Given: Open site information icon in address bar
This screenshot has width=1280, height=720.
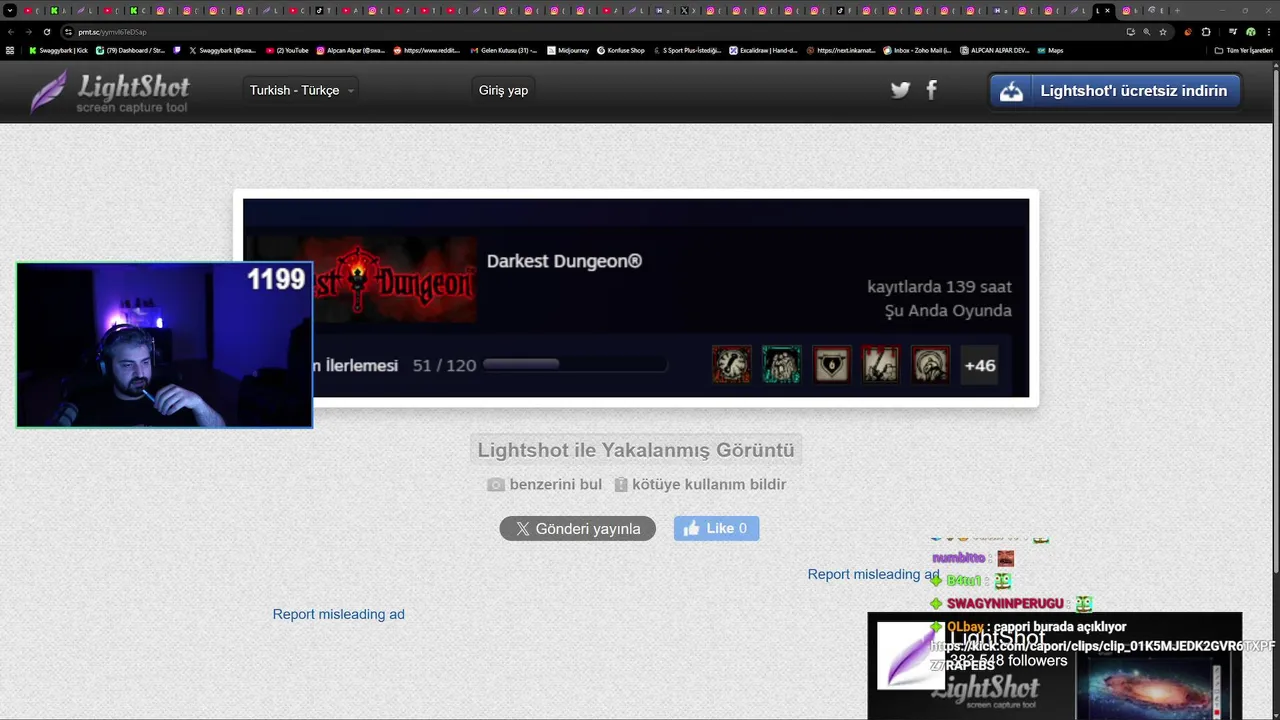Looking at the screenshot, I should click(x=68, y=32).
